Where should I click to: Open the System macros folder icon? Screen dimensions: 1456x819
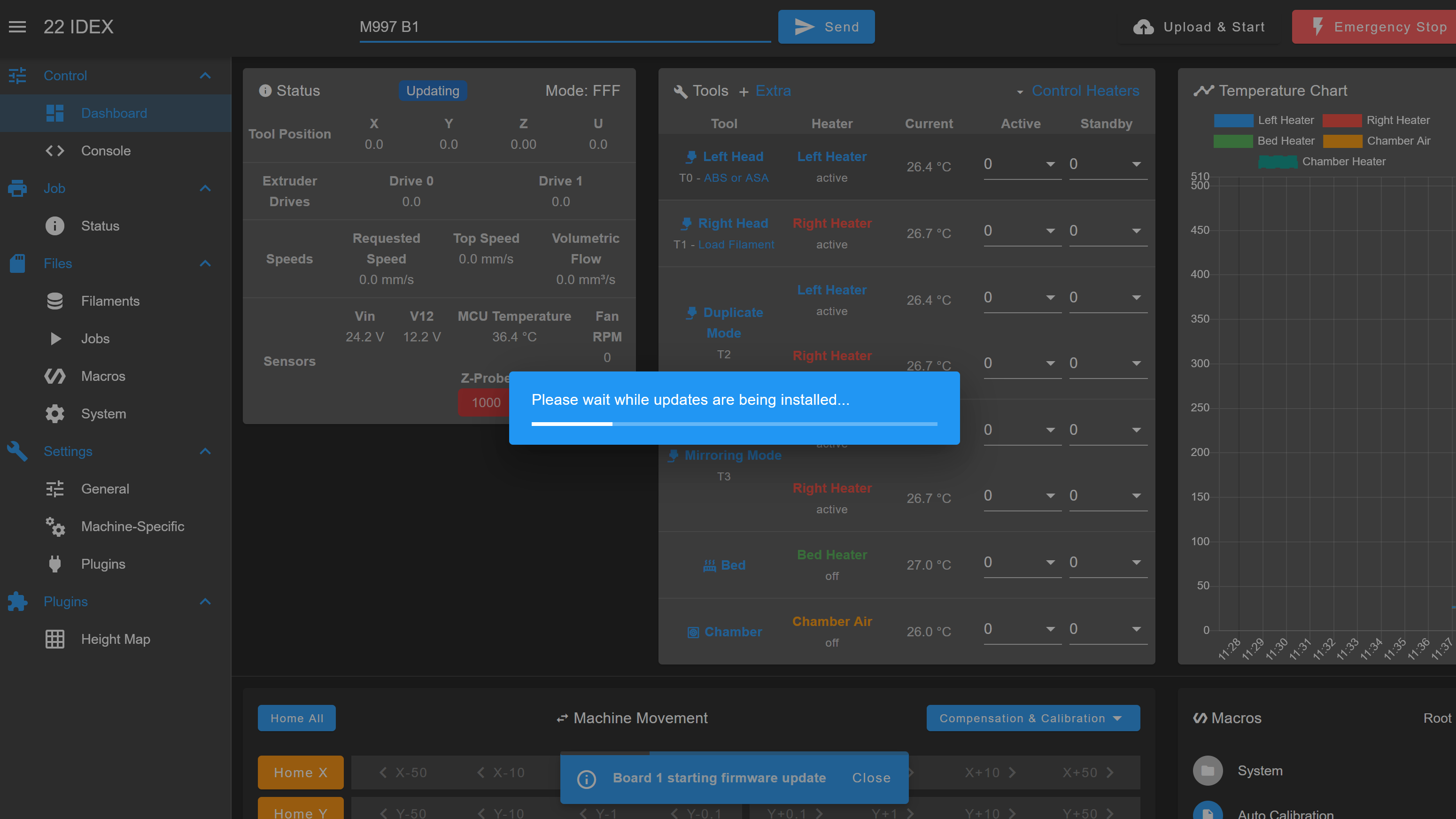click(1207, 770)
